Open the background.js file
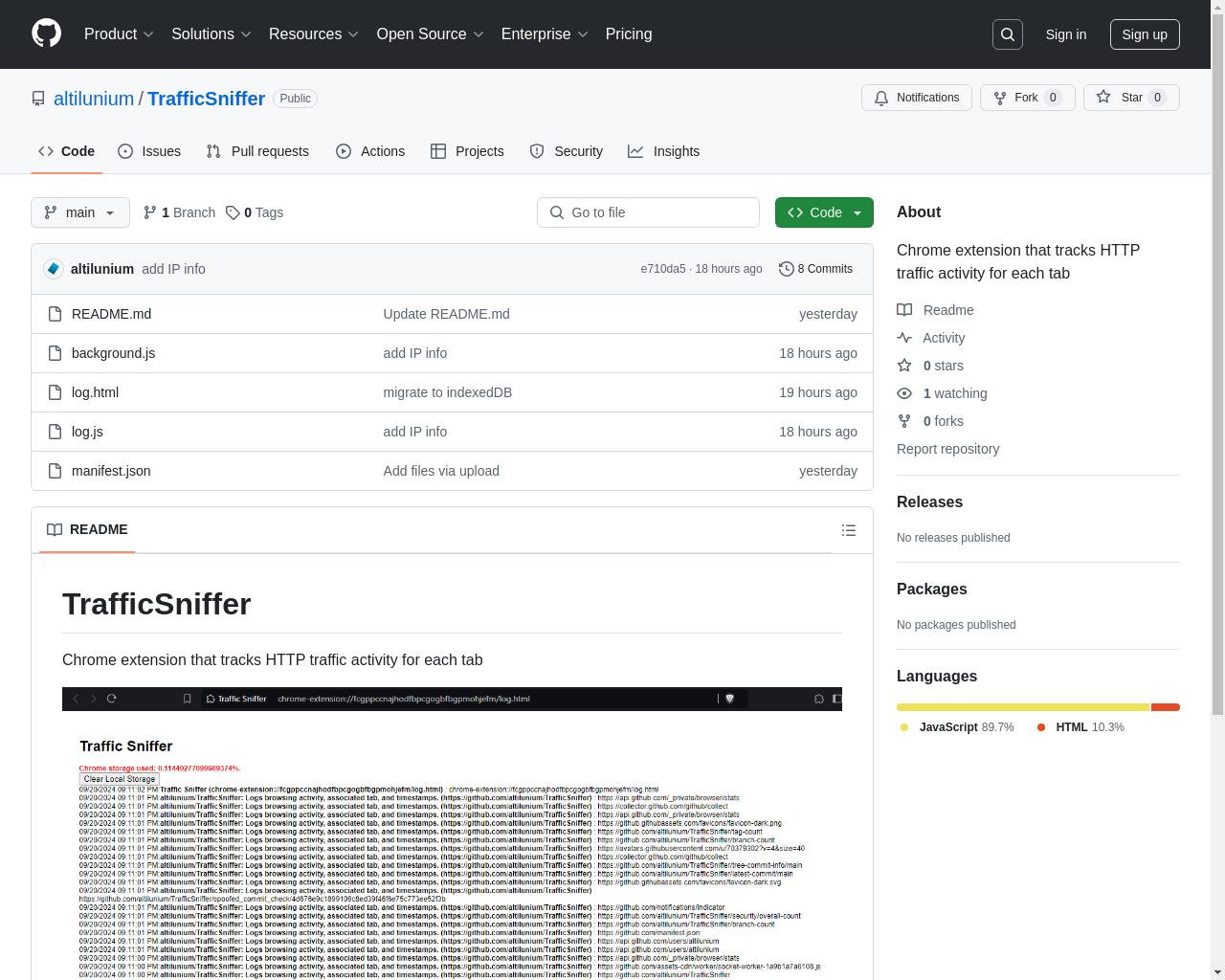This screenshot has width=1225, height=980. tap(113, 353)
